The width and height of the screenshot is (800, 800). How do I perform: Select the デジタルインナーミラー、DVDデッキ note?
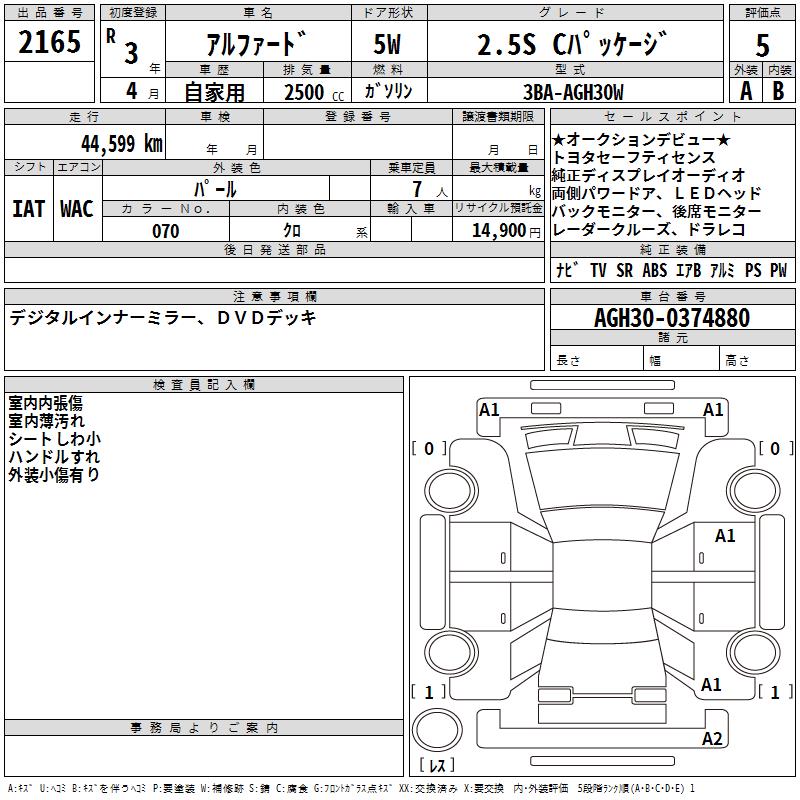163,318
